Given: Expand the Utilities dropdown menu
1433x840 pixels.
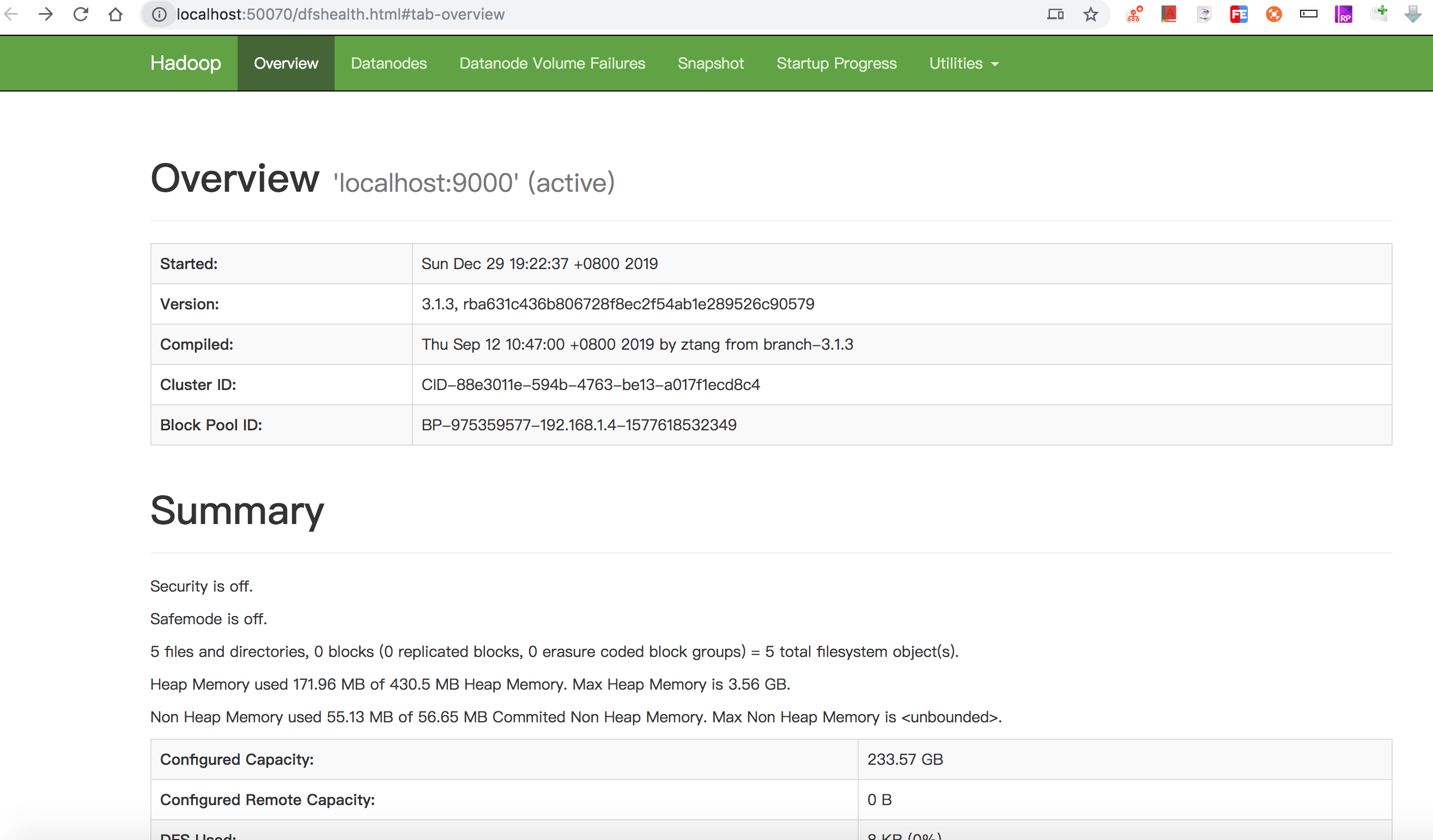Looking at the screenshot, I should tap(963, 63).
